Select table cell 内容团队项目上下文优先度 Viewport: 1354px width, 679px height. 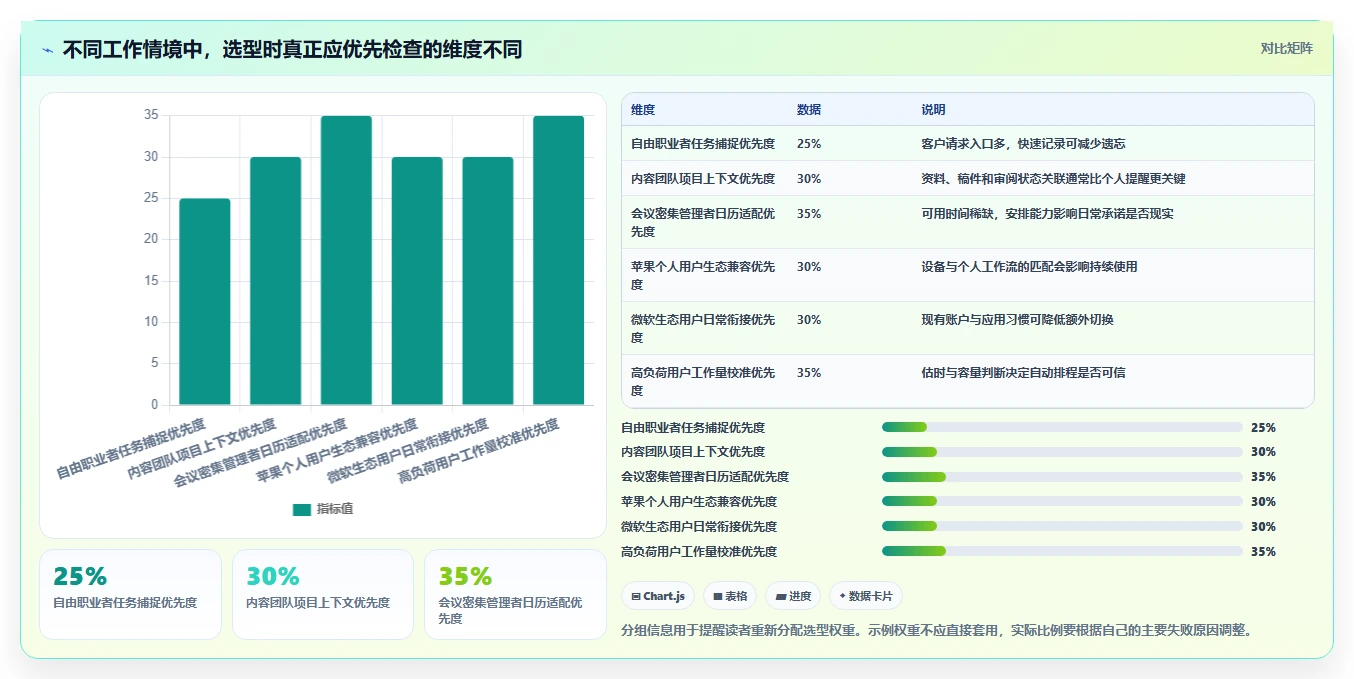tap(703, 179)
